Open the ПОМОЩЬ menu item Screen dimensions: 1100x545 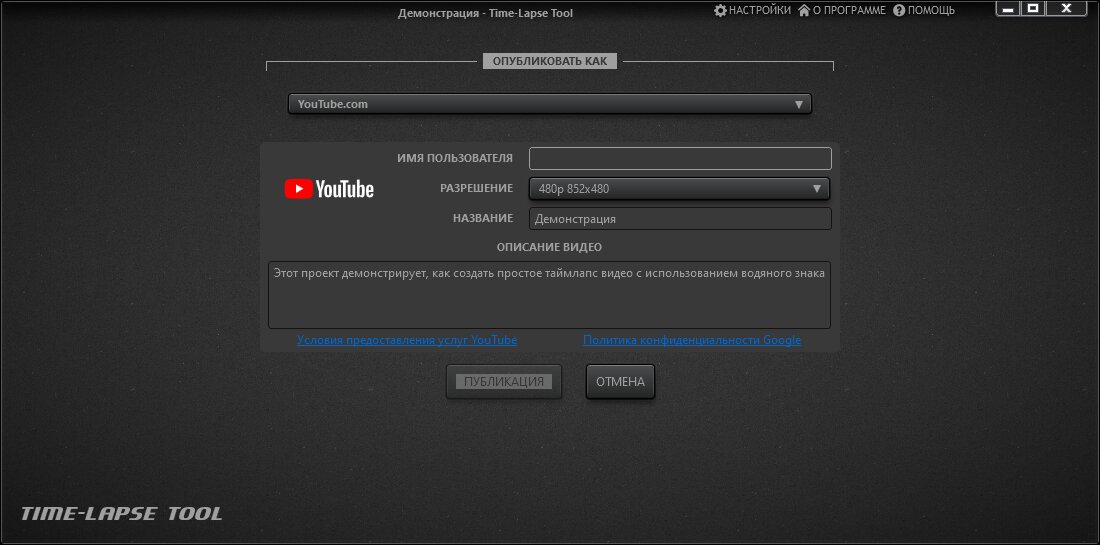click(931, 10)
